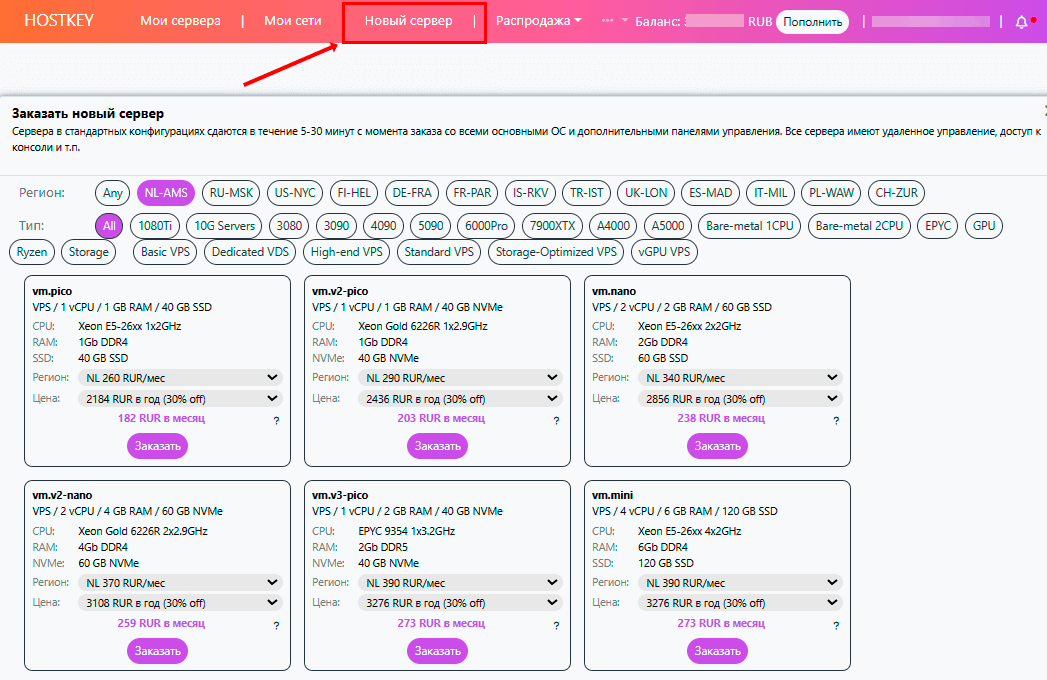Screen dimensions: 1047x680
Task: Click the help question mark in vm.v2-pico card
Action: coord(556,422)
